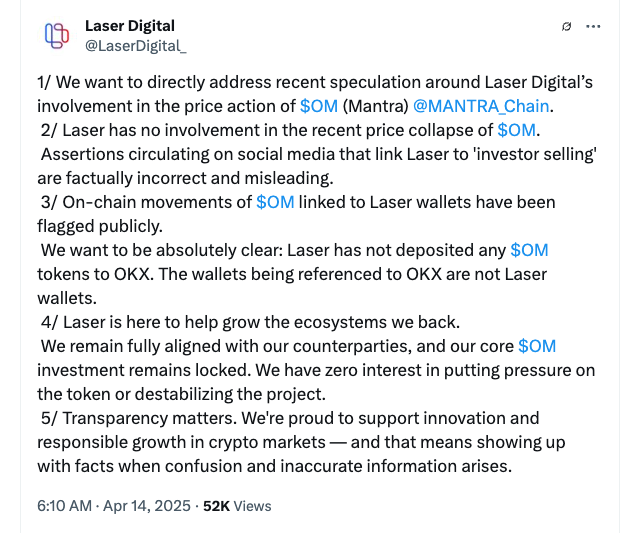The image size is (641, 533).
Task: Click $OM after "recent price collapse of"
Action: [516, 129]
